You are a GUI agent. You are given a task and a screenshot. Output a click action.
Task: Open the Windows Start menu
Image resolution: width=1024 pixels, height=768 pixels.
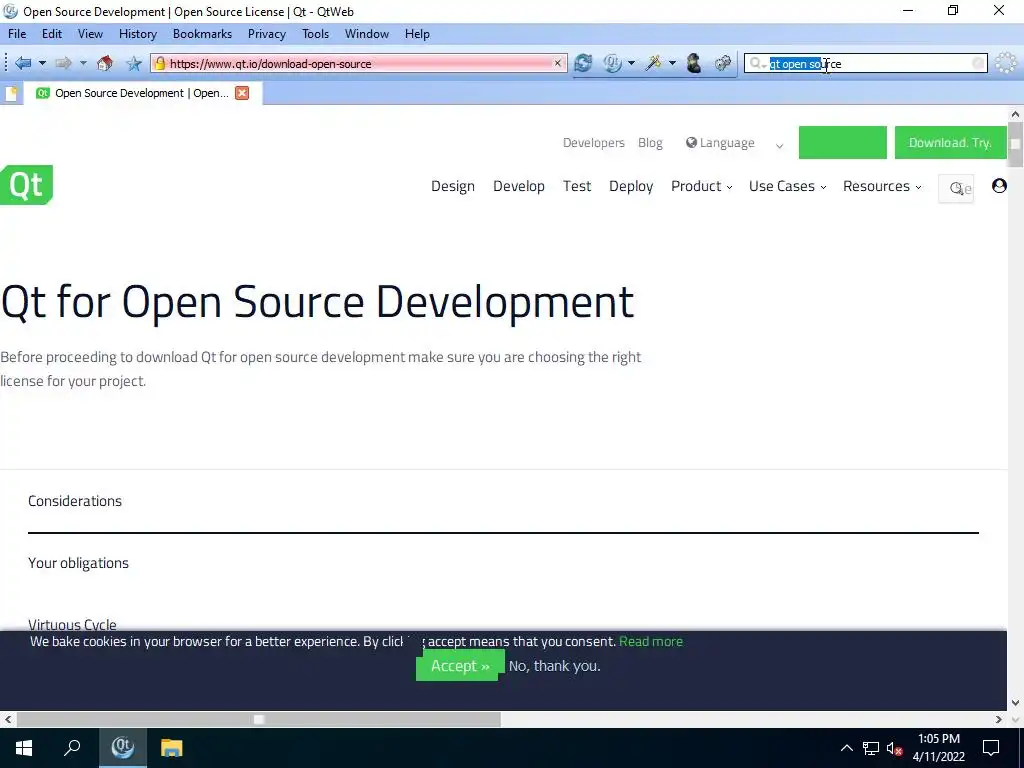[x=24, y=748]
